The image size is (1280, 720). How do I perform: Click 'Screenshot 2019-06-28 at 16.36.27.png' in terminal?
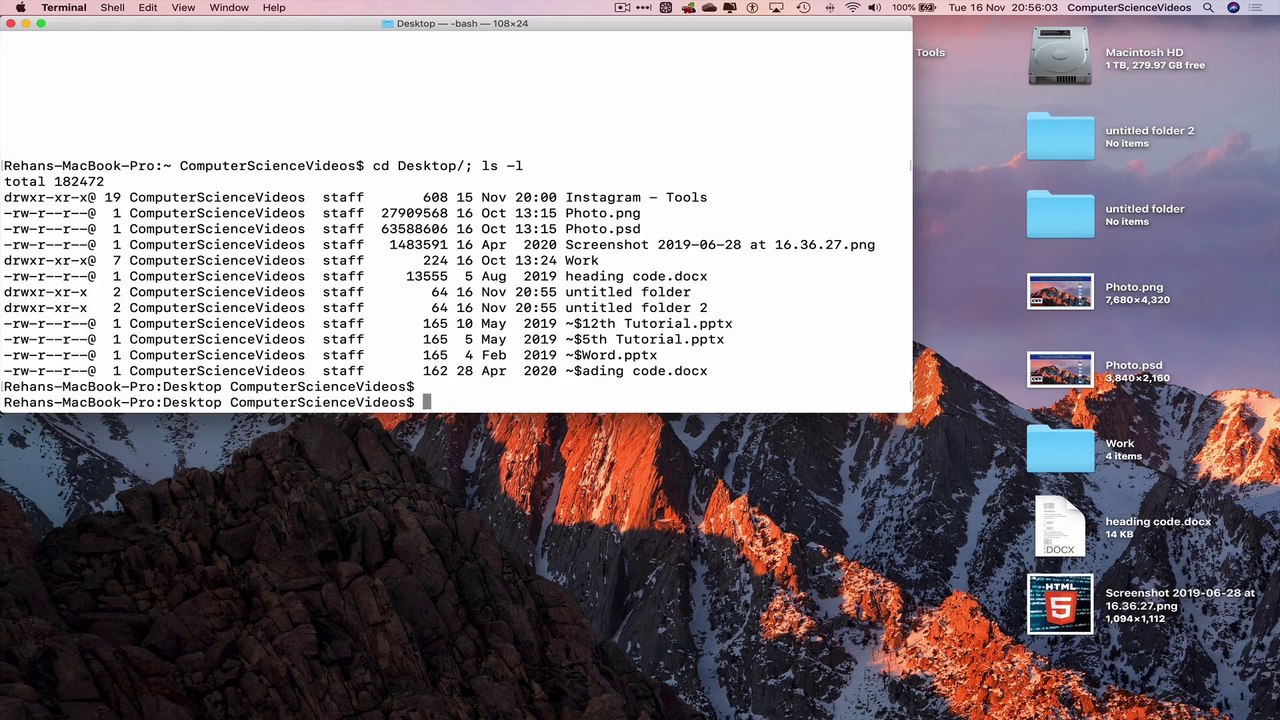coord(720,245)
